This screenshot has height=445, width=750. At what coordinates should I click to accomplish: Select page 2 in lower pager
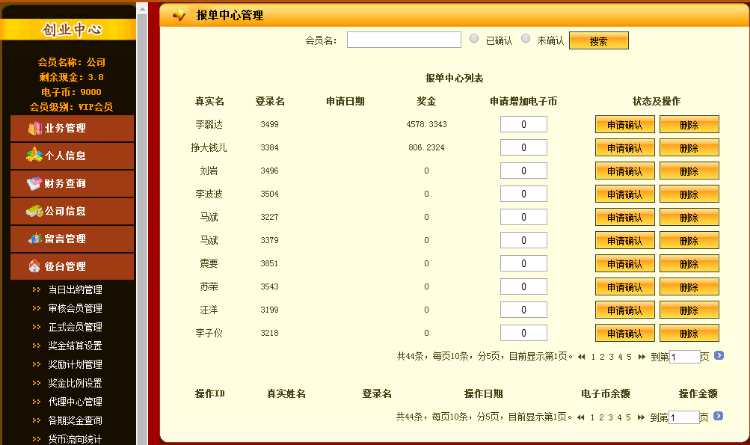coord(601,417)
